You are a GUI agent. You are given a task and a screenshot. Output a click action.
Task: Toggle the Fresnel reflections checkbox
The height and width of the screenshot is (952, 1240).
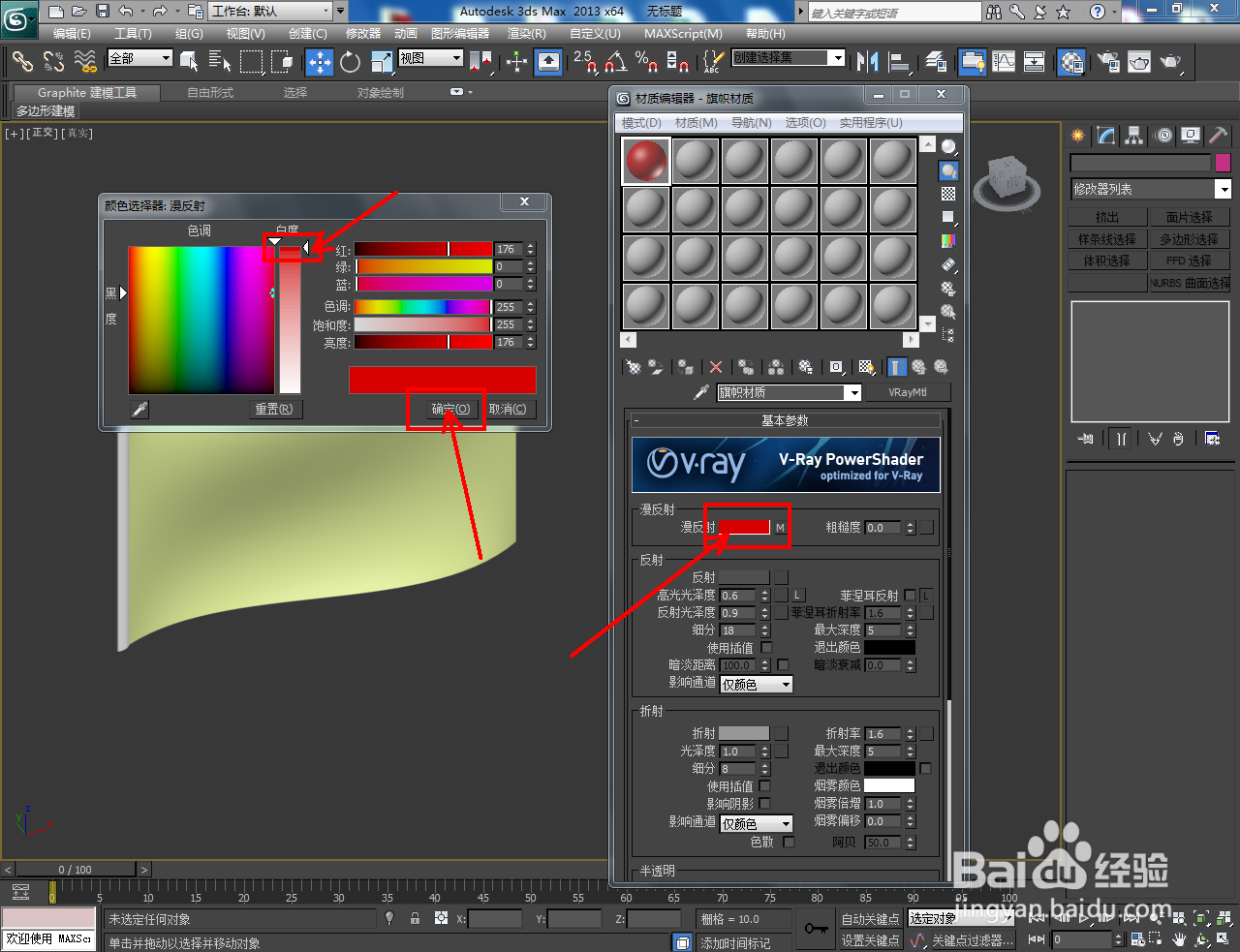pos(910,596)
